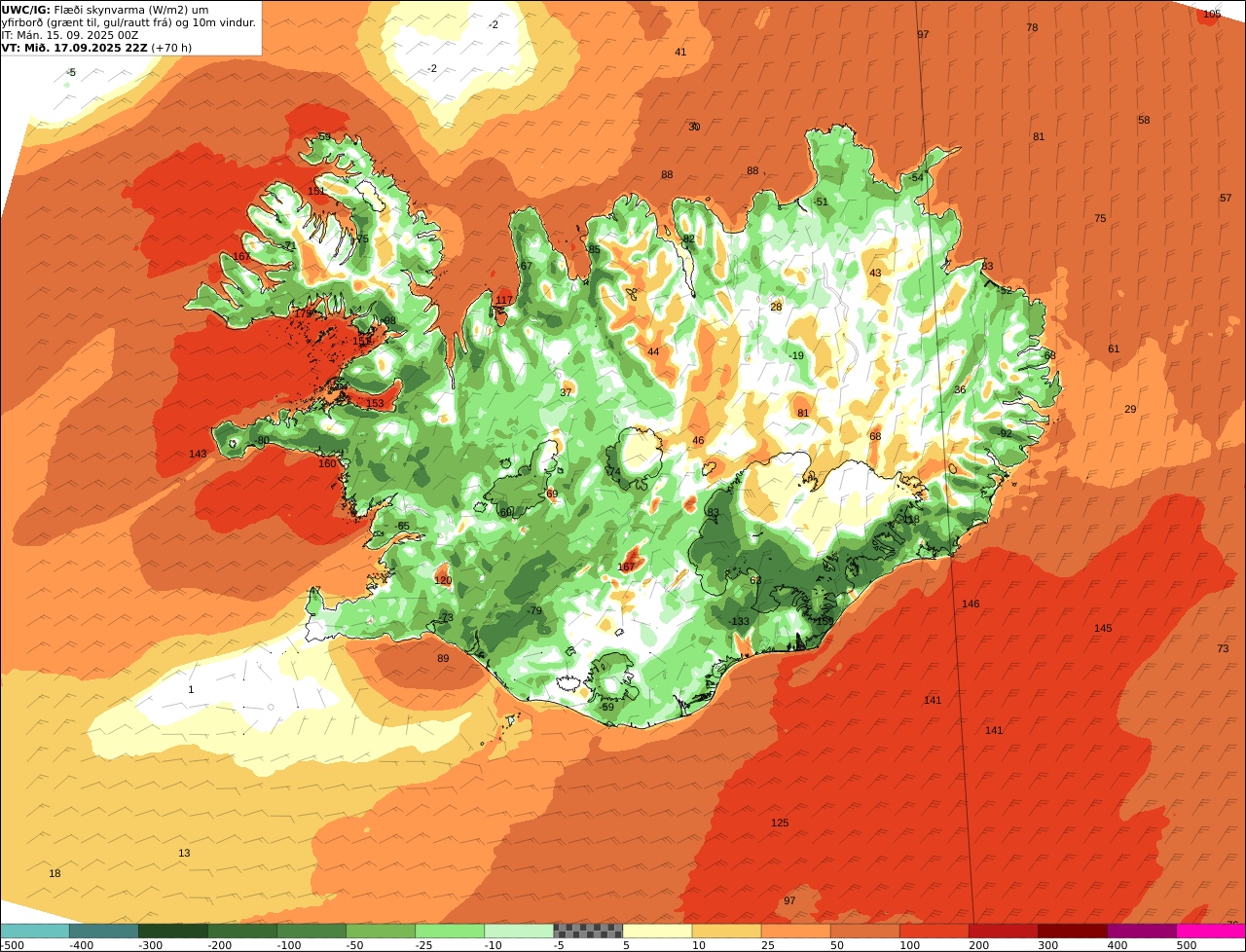Select the light teal -500 to -400 swatch
Image resolution: width=1246 pixels, height=952 pixels.
point(34,931)
